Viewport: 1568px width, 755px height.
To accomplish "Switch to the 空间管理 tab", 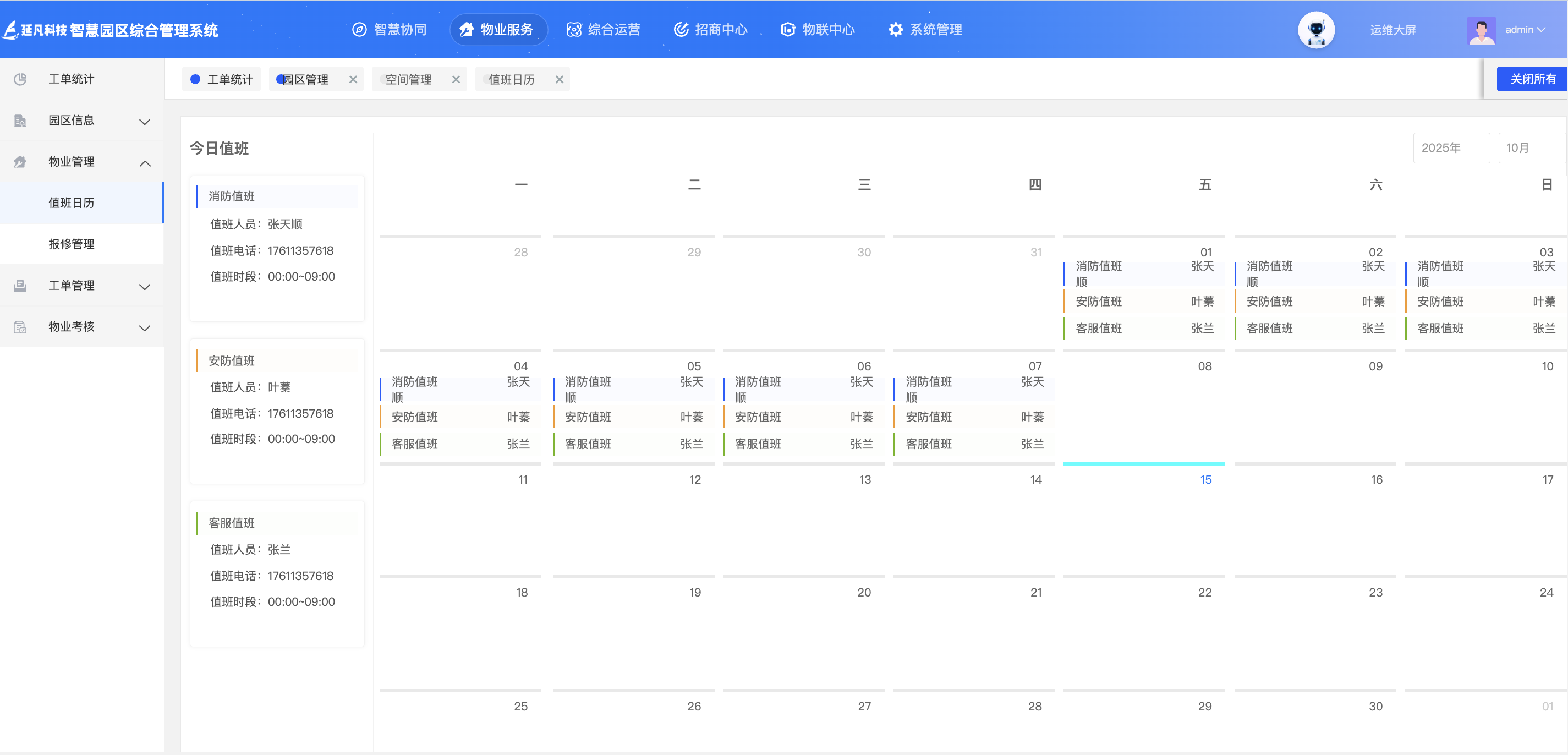I will coord(408,79).
